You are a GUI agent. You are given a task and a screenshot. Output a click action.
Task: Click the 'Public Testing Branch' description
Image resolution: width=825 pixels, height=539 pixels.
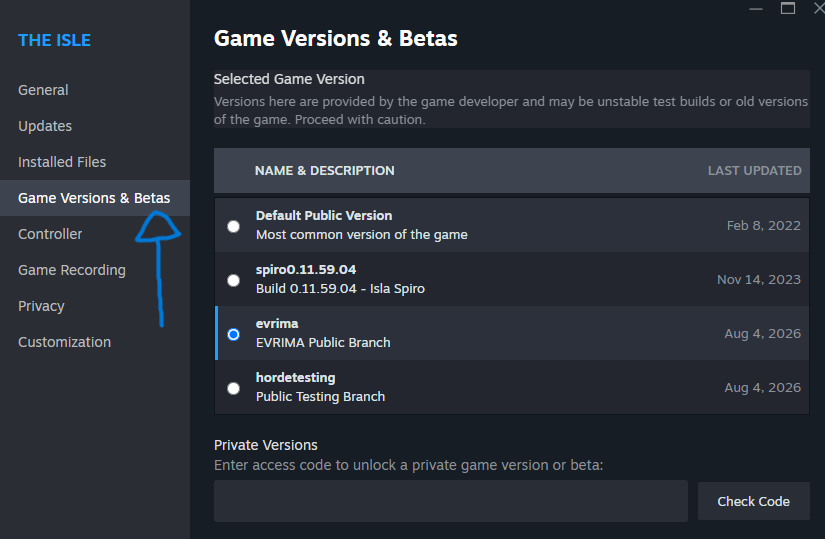tap(320, 396)
